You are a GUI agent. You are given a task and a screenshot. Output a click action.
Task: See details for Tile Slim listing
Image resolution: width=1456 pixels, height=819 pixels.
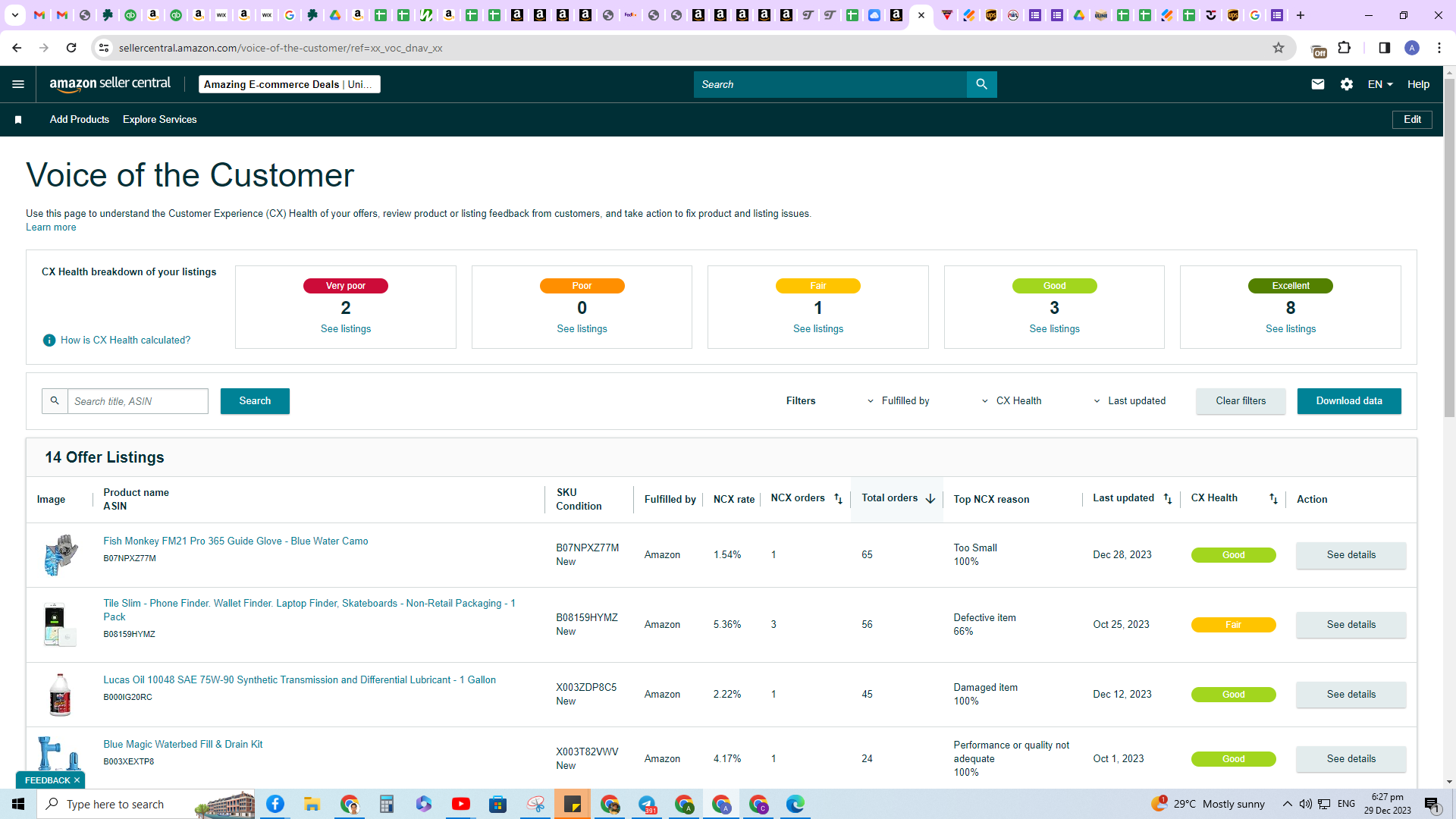(1351, 625)
